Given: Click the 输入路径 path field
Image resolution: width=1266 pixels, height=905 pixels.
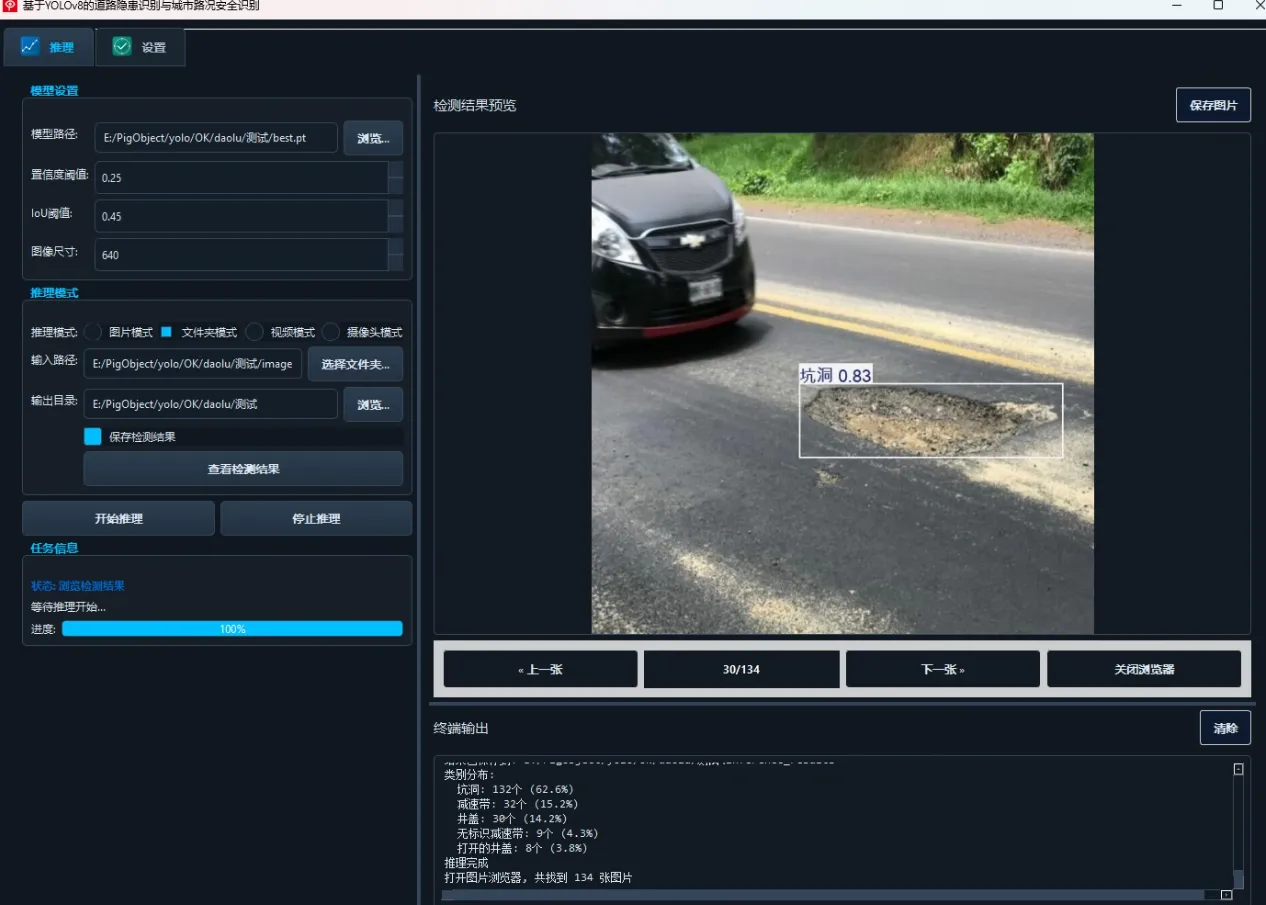Looking at the screenshot, I should pyautogui.click(x=193, y=364).
